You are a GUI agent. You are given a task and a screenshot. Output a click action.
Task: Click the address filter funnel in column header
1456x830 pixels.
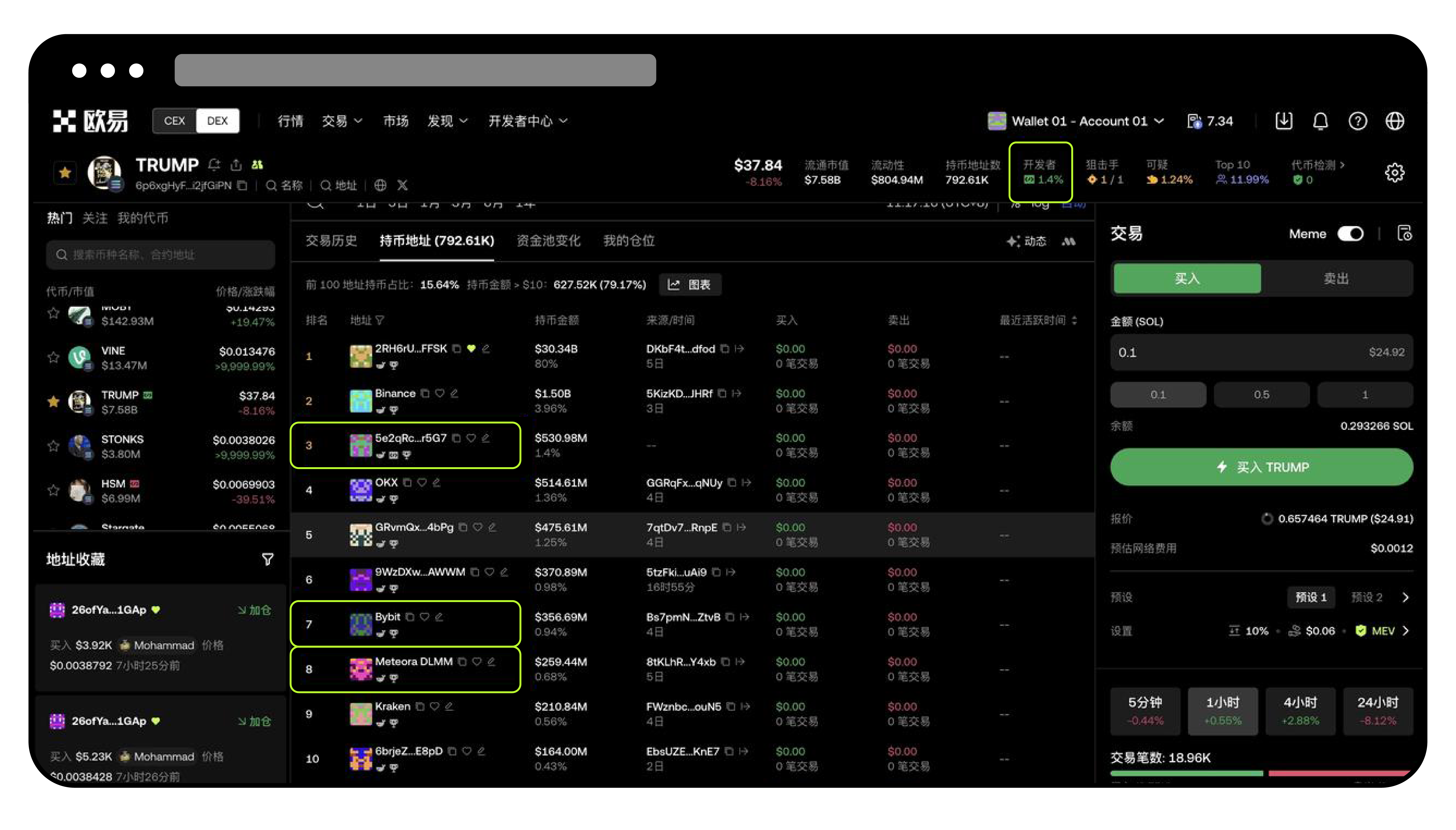click(380, 320)
